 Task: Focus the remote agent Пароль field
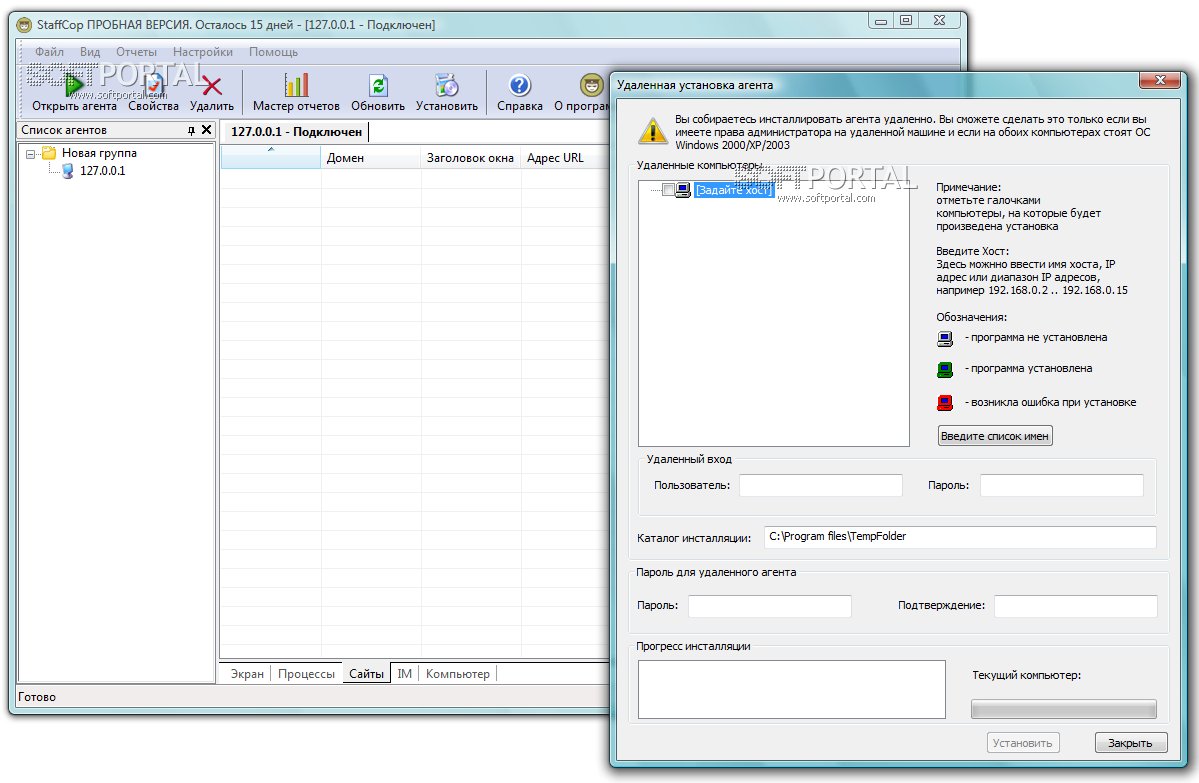coord(769,606)
